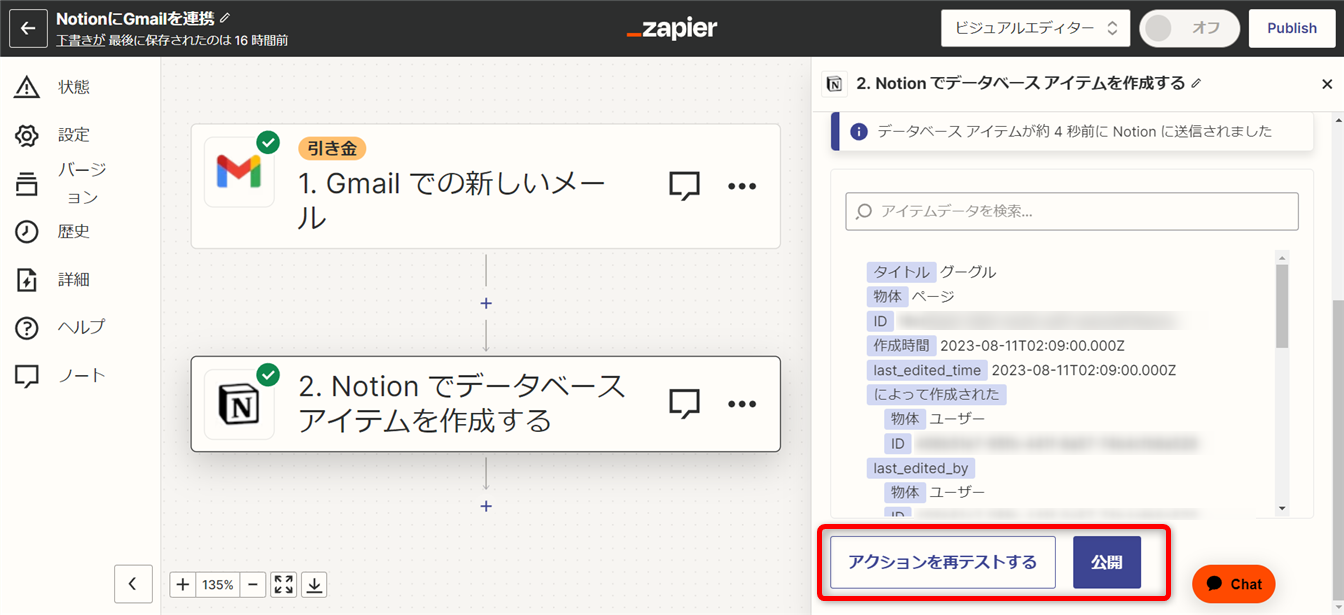Open the ビジュアルエディター dropdown
1344x615 pixels.
[x=1035, y=28]
